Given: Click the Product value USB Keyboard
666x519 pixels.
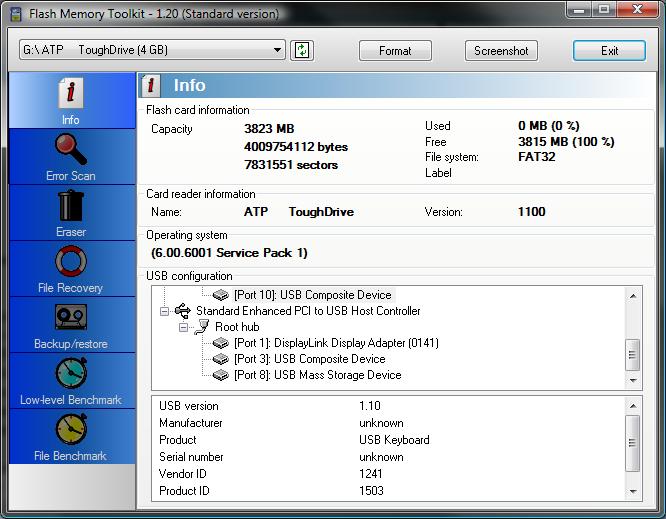Looking at the screenshot, I should pos(394,440).
